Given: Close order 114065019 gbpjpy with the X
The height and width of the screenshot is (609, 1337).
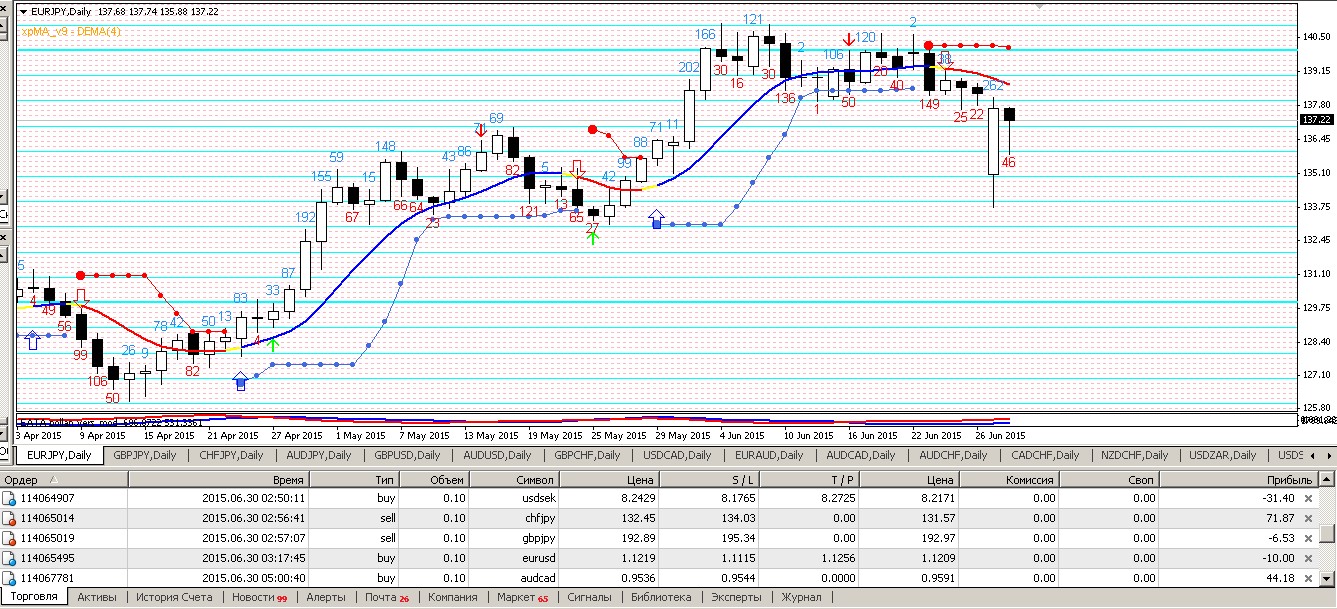Looking at the screenshot, I should pyautogui.click(x=1308, y=538).
